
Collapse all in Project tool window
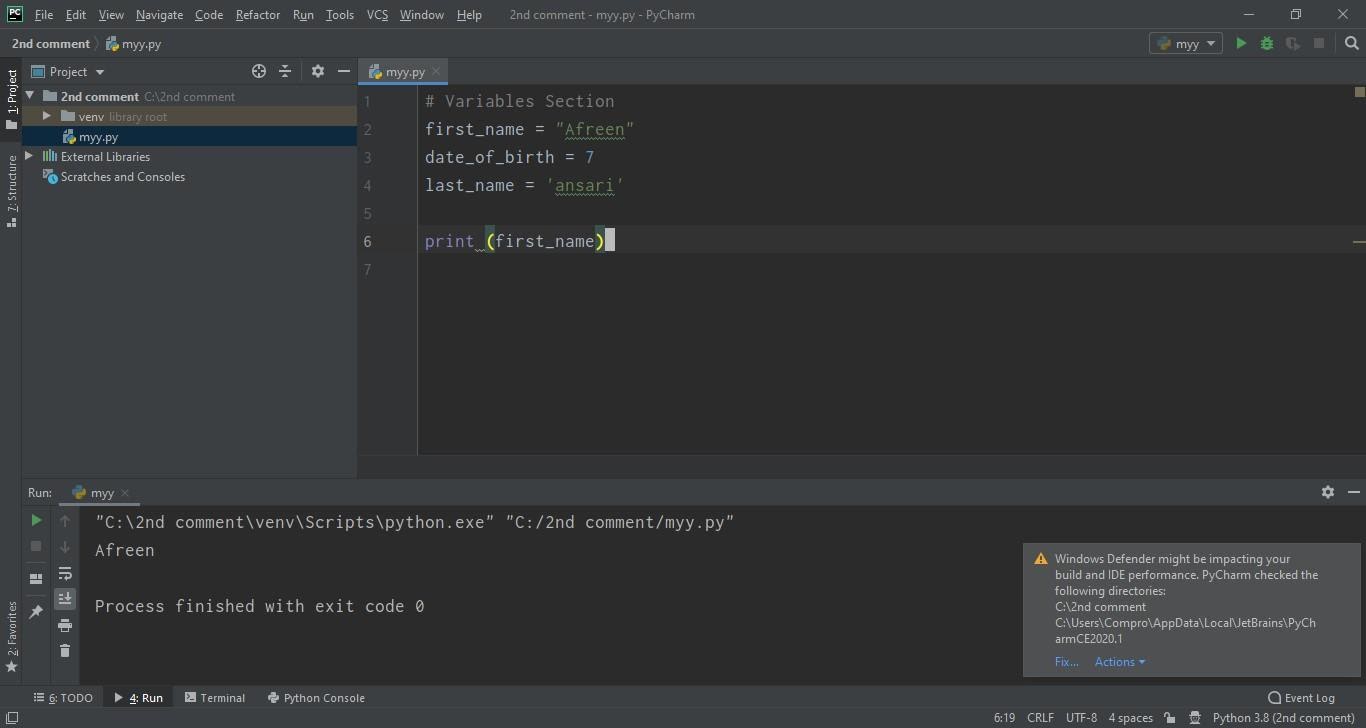coord(285,71)
